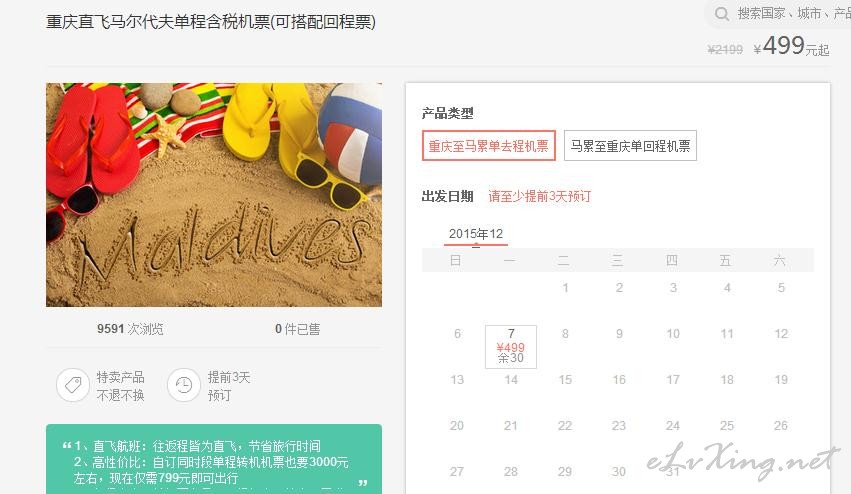Screen dimensions: 851x494
Task: Click the ¥499元起 price label
Action: pos(791,46)
